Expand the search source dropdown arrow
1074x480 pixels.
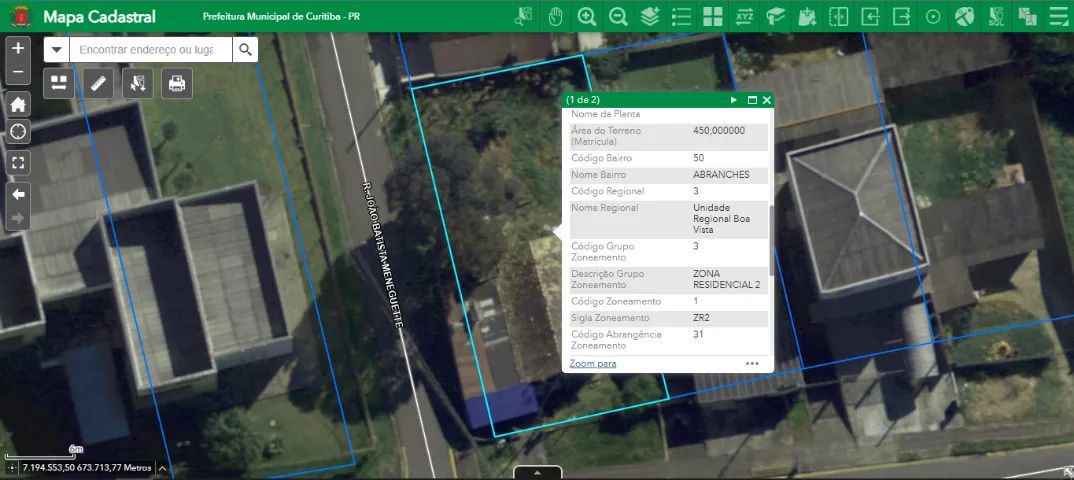coord(56,50)
